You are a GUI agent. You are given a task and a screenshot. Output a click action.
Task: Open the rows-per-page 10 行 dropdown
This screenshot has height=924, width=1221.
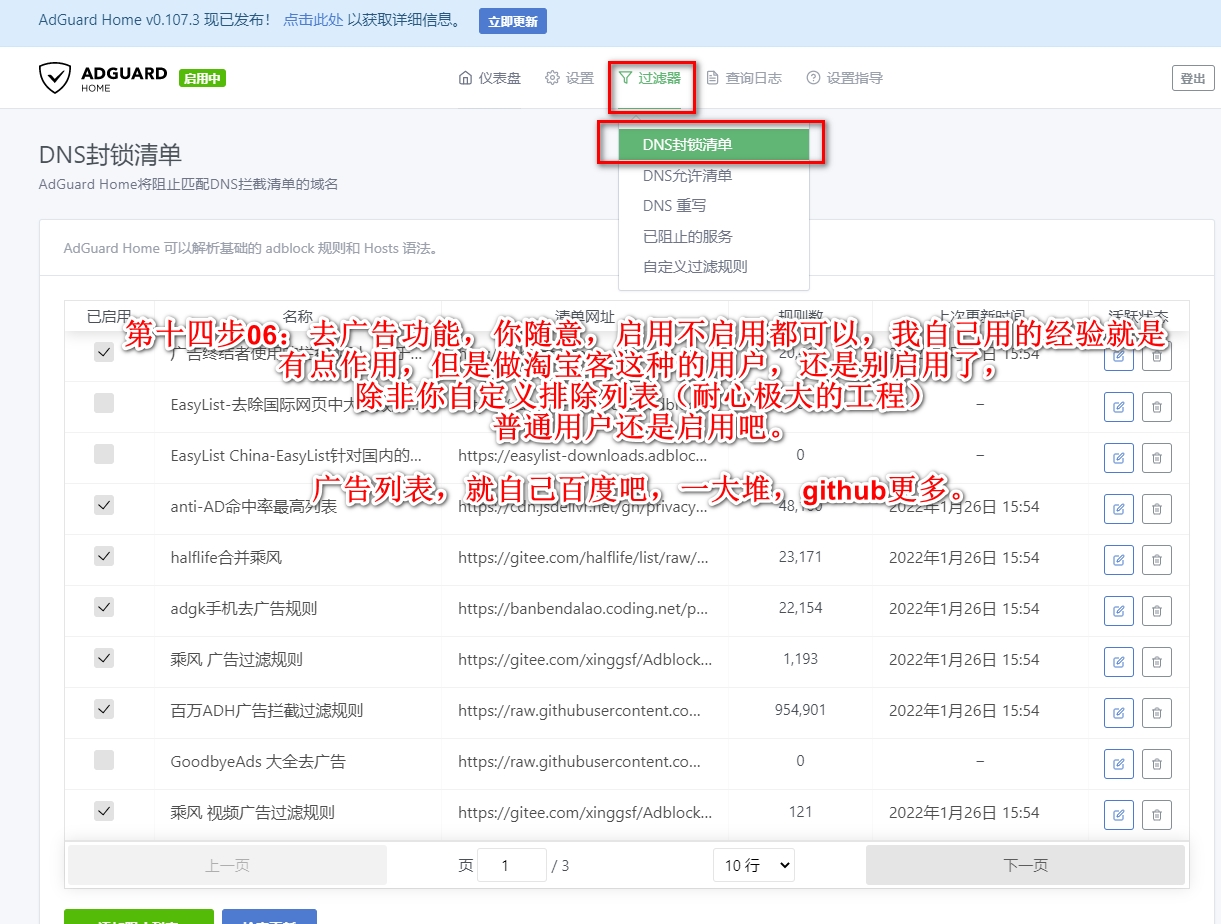tap(753, 865)
